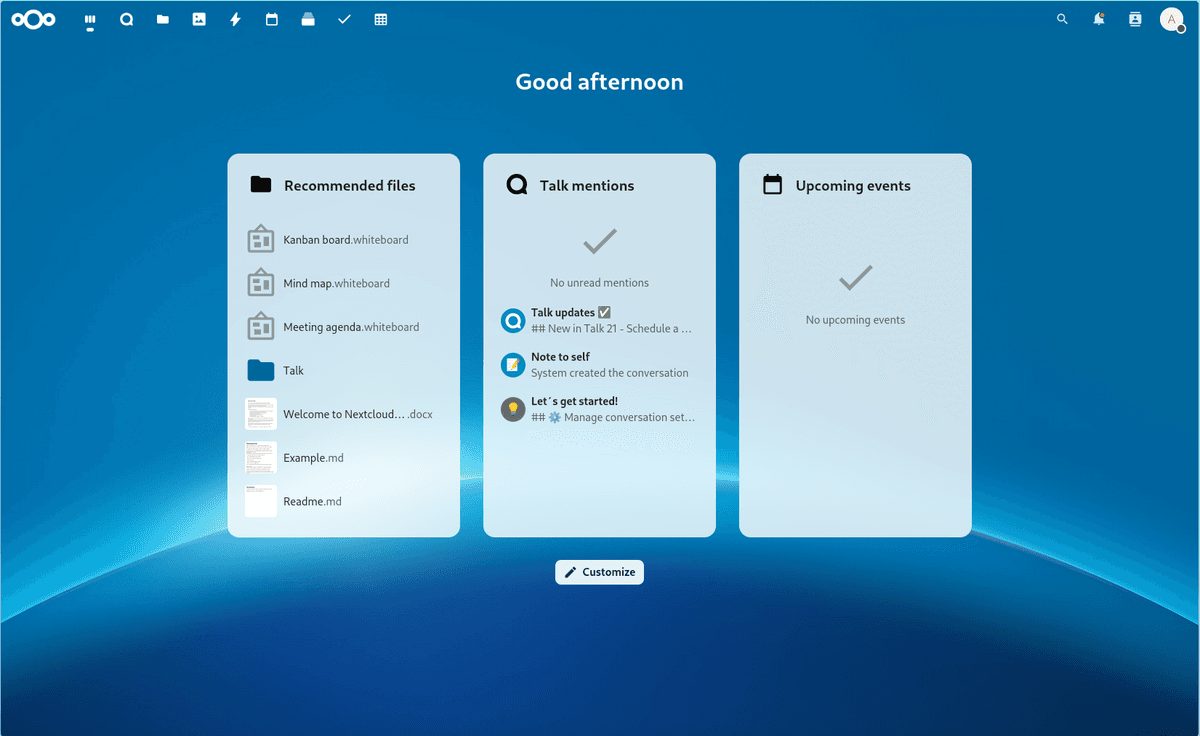Click the blue Talk folder icon
The width and height of the screenshot is (1200, 736).
pos(261,370)
